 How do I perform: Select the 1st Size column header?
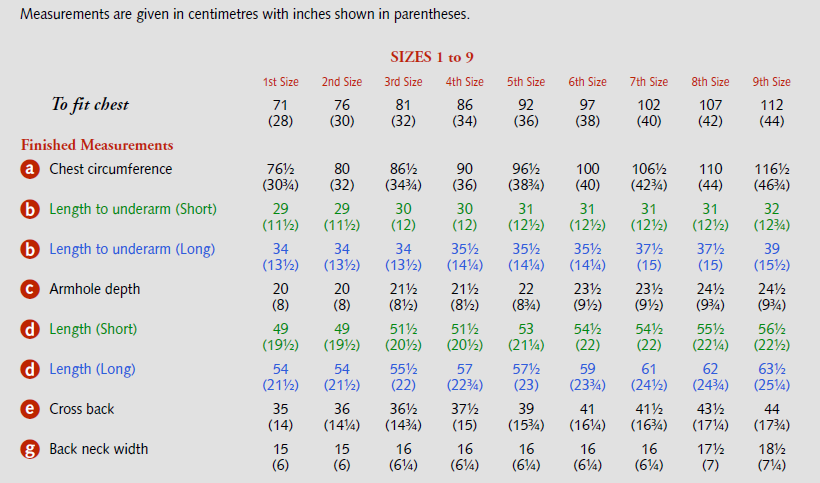coord(281,82)
